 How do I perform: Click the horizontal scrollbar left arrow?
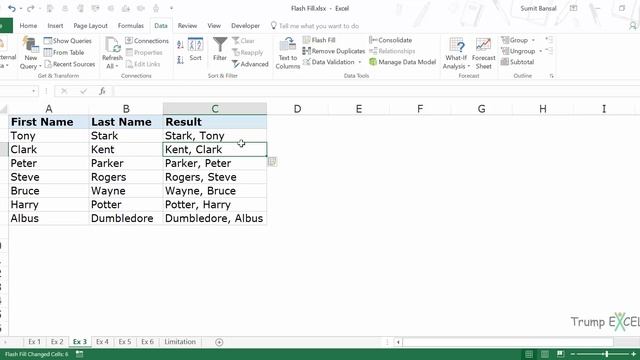click(x=398, y=342)
